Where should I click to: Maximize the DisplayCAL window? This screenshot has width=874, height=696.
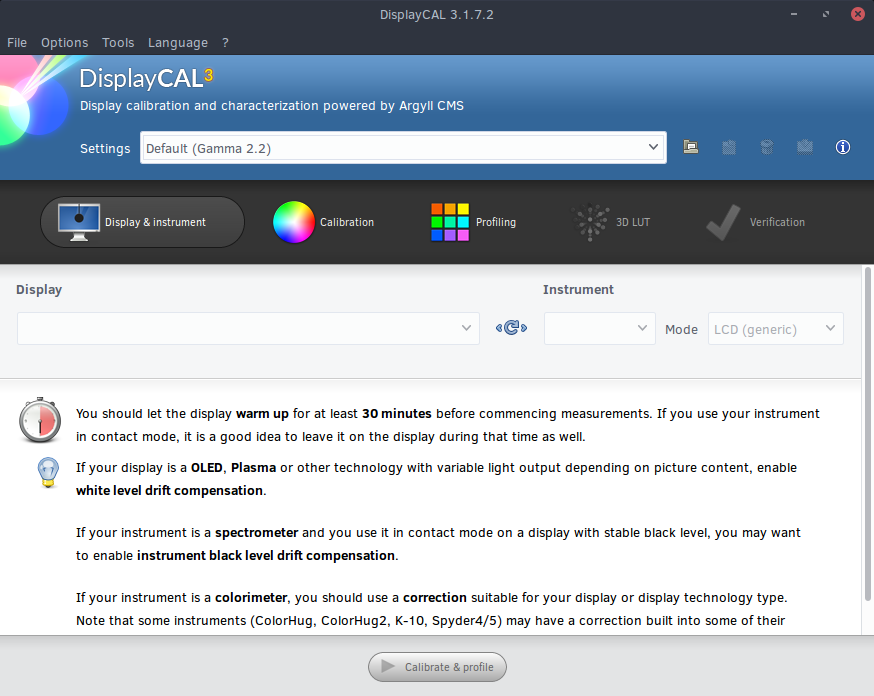click(x=826, y=14)
